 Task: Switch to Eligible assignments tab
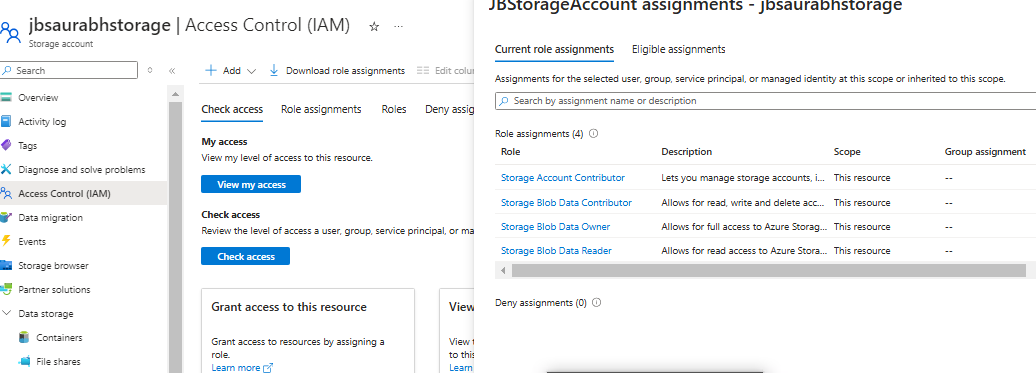click(679, 50)
